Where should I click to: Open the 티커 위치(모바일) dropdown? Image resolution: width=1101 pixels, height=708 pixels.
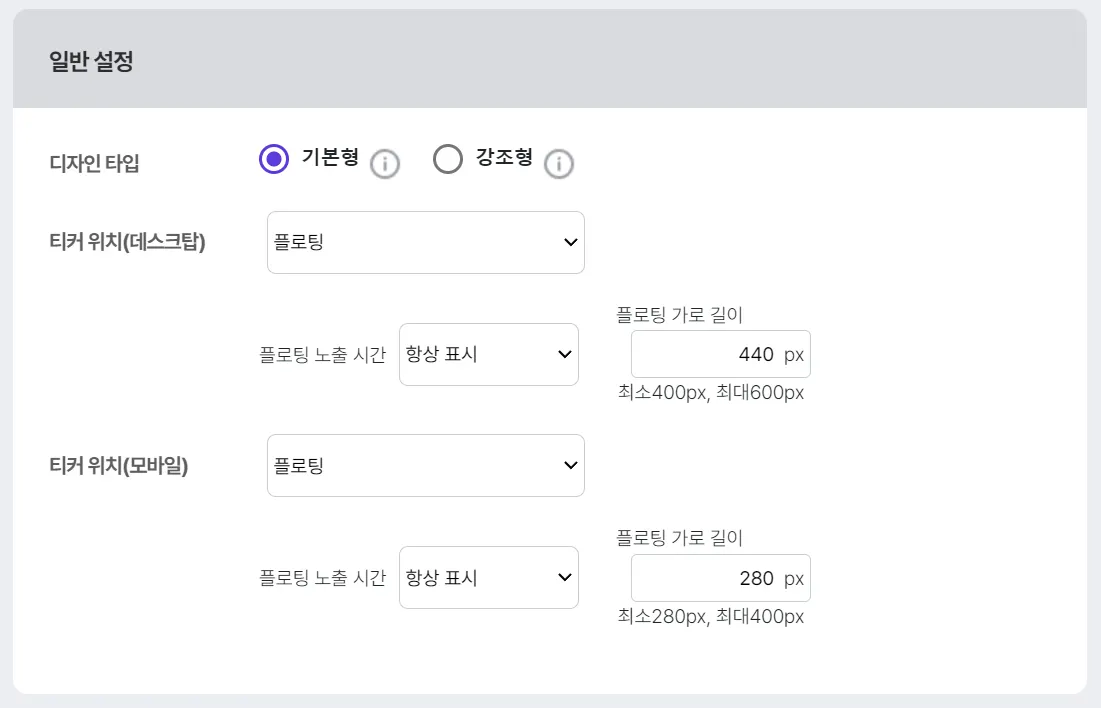pyautogui.click(x=425, y=465)
